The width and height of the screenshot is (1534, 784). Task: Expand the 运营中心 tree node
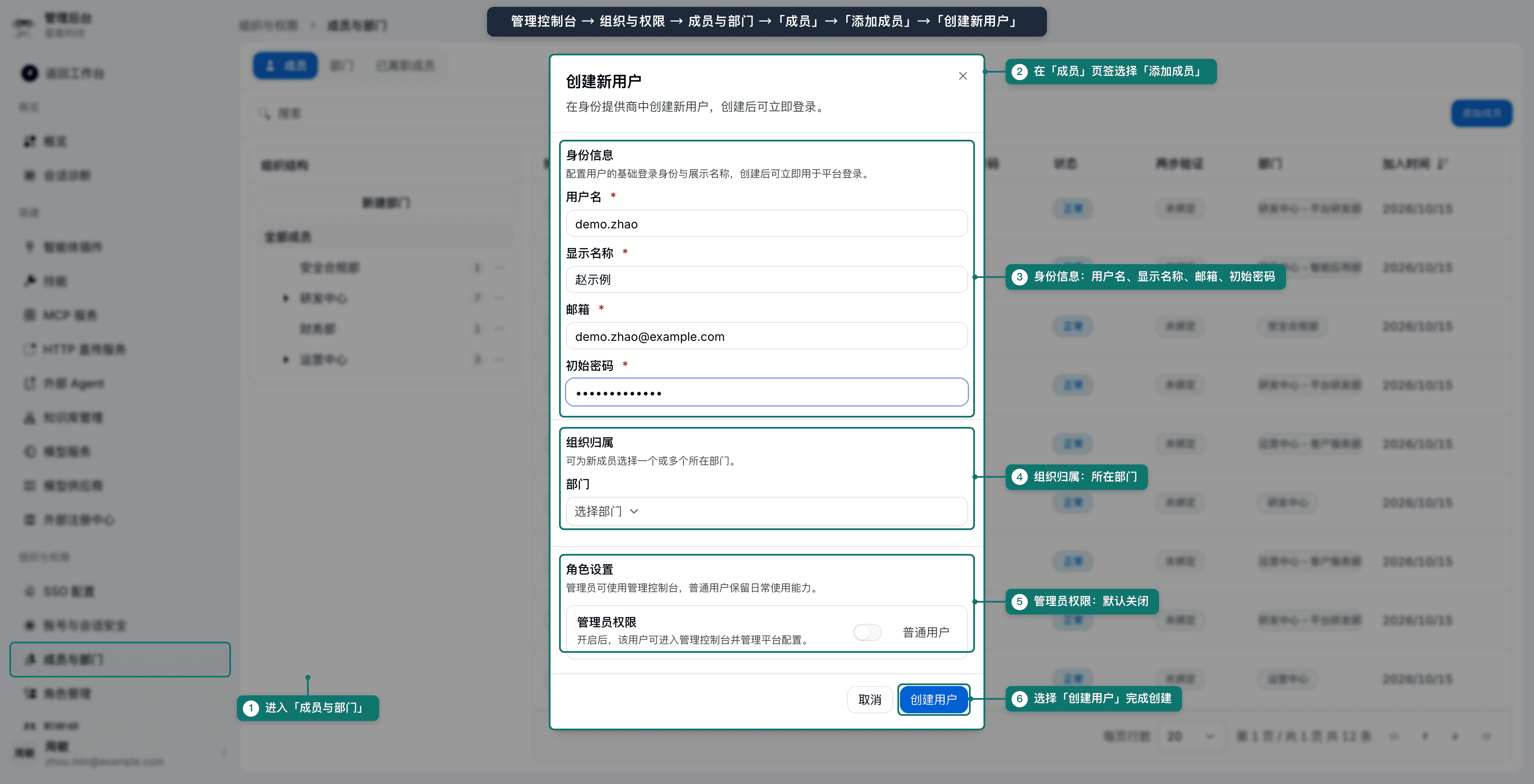(286, 360)
